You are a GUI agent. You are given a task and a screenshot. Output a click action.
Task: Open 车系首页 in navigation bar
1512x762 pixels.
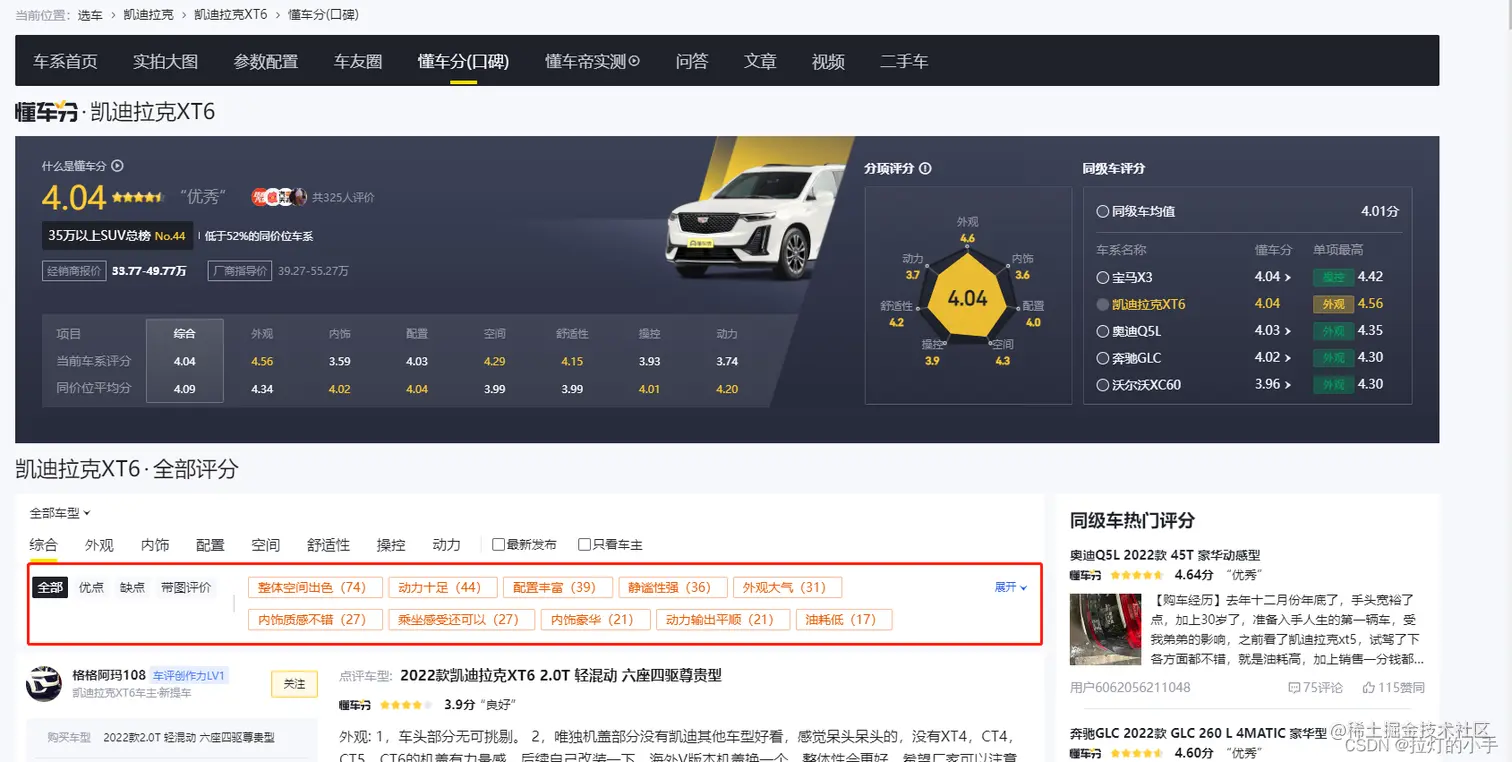pyautogui.click(x=66, y=62)
